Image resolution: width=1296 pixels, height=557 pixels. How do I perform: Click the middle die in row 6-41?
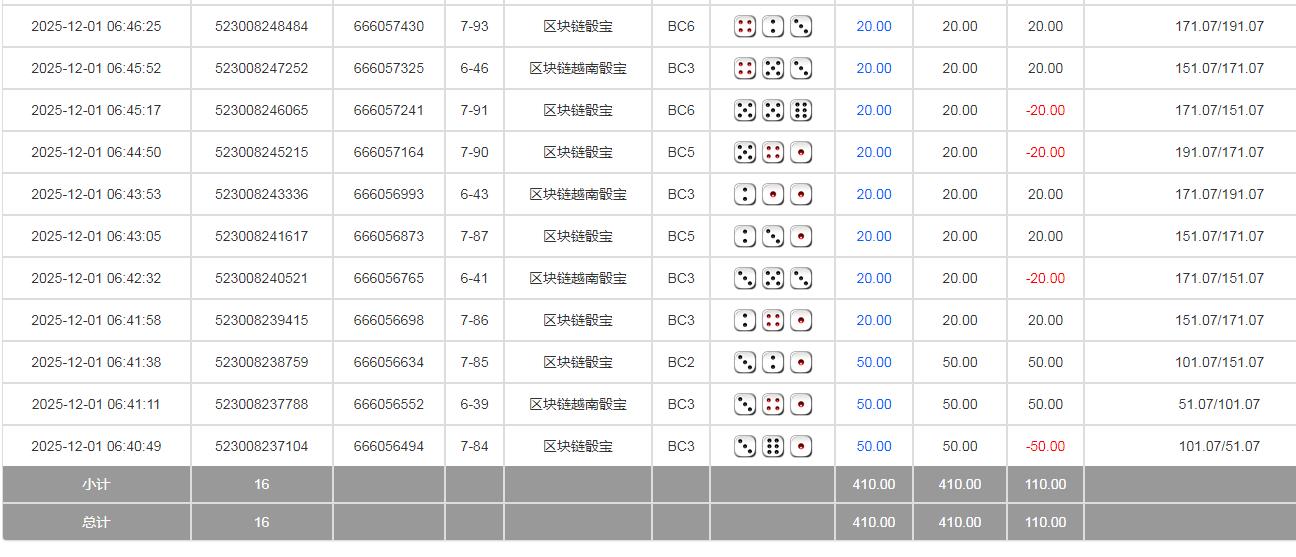click(773, 279)
